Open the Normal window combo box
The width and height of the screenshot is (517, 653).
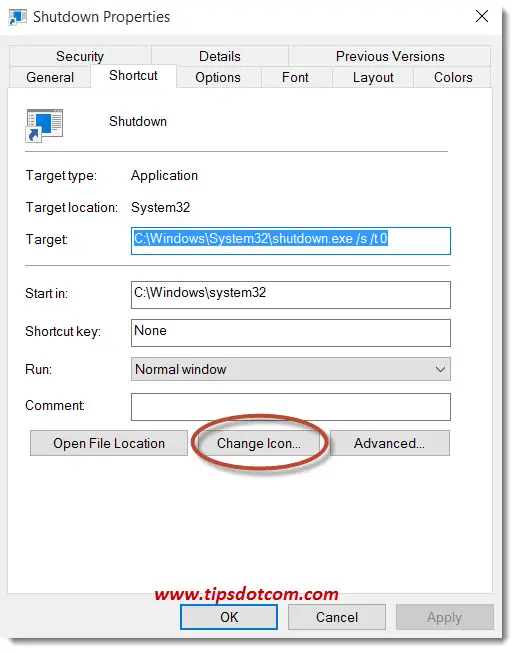[290, 369]
